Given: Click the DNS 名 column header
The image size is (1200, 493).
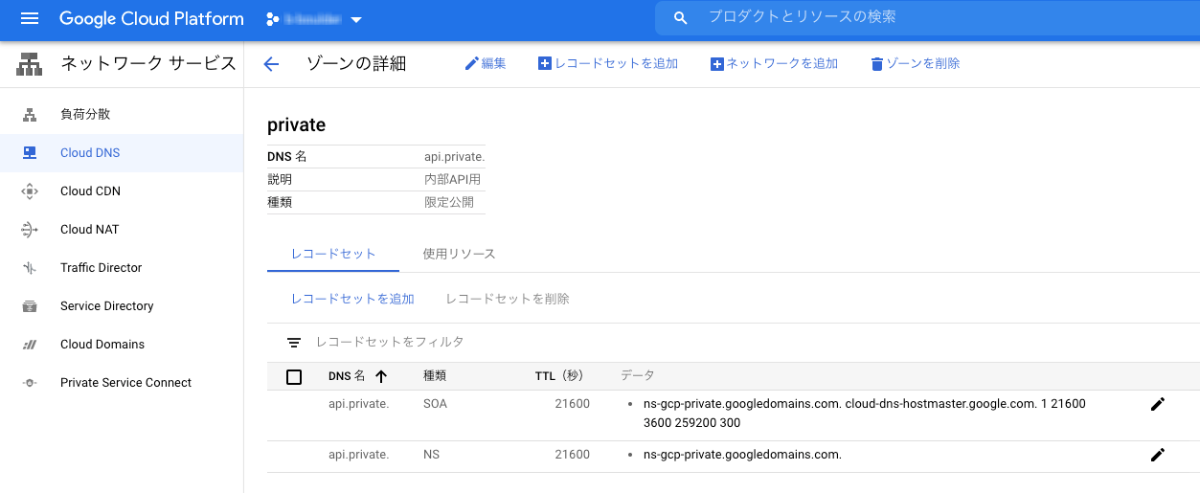Looking at the screenshot, I should [x=347, y=377].
